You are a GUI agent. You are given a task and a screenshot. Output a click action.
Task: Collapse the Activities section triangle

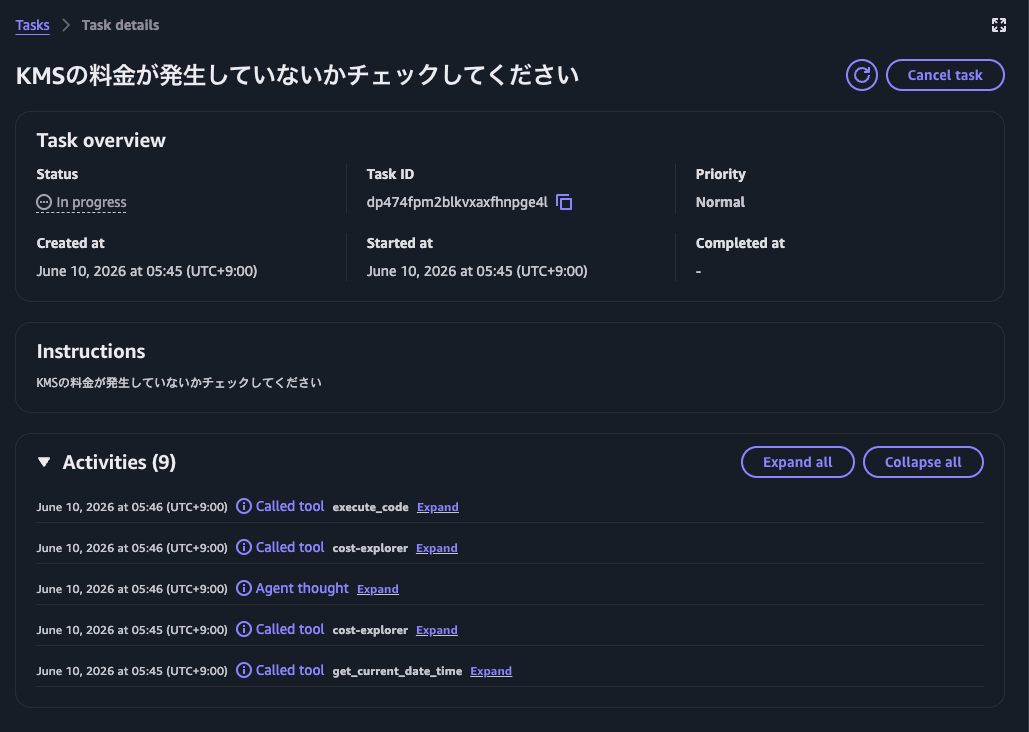coord(44,462)
